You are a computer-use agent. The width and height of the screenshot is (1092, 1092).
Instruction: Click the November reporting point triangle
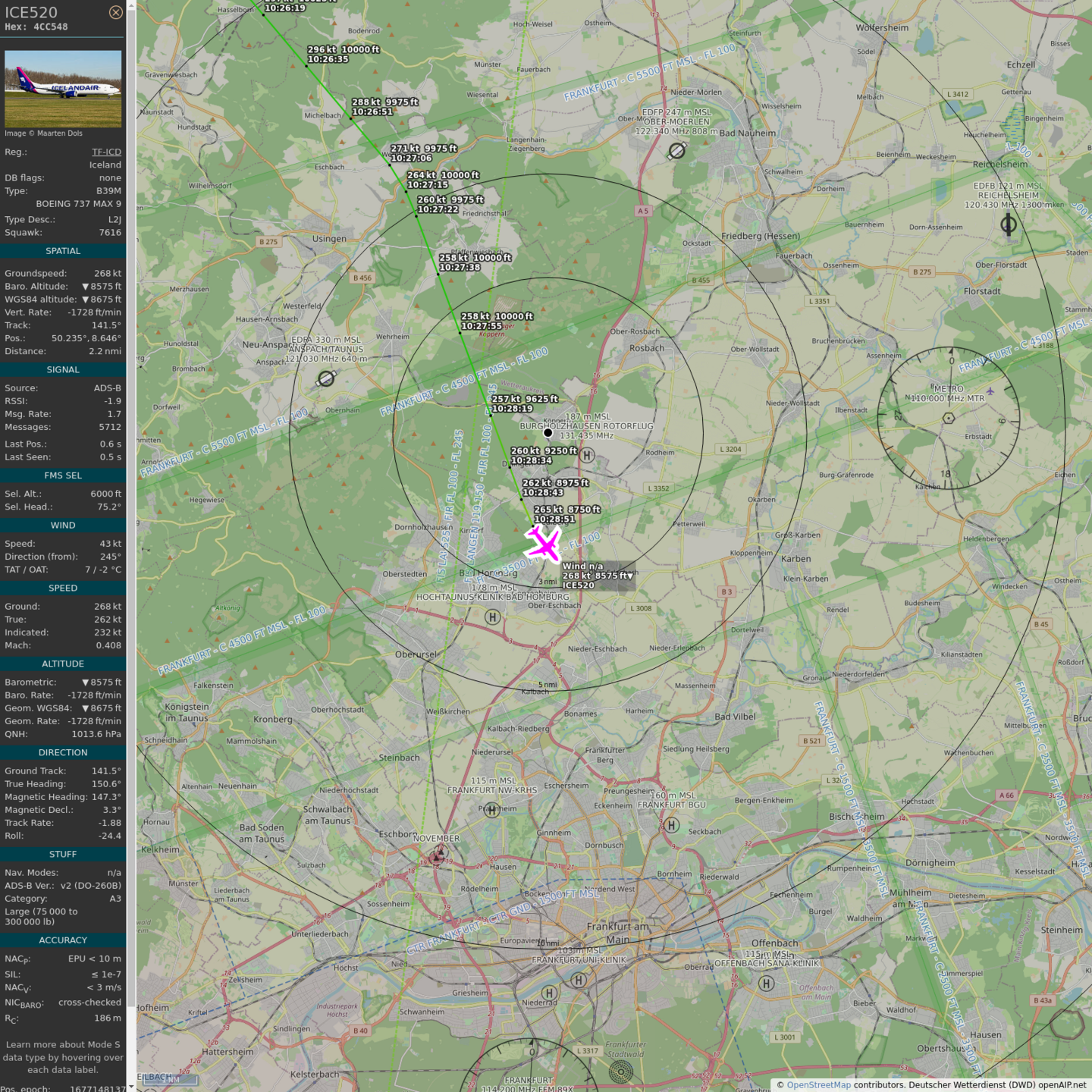coord(438,856)
